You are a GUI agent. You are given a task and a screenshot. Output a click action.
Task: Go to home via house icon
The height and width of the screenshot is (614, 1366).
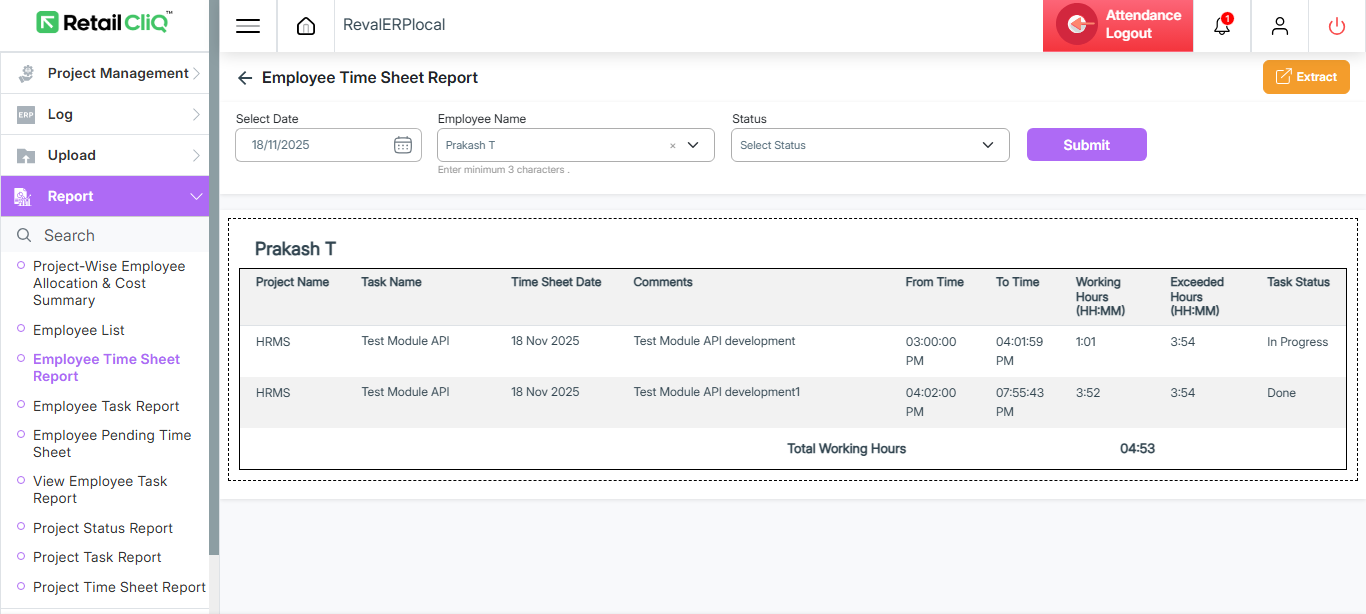coord(306,26)
